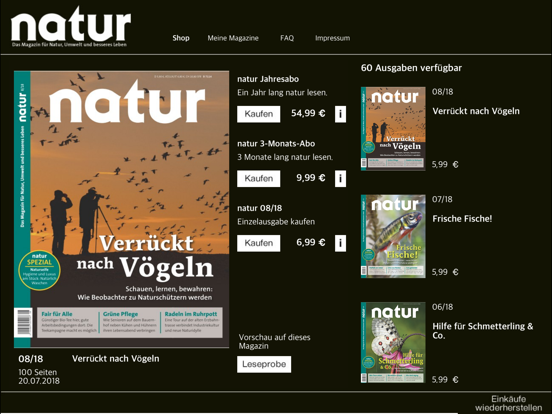Screen dimensions: 552x414
Task: Open the Shop tab
Action: point(181,38)
